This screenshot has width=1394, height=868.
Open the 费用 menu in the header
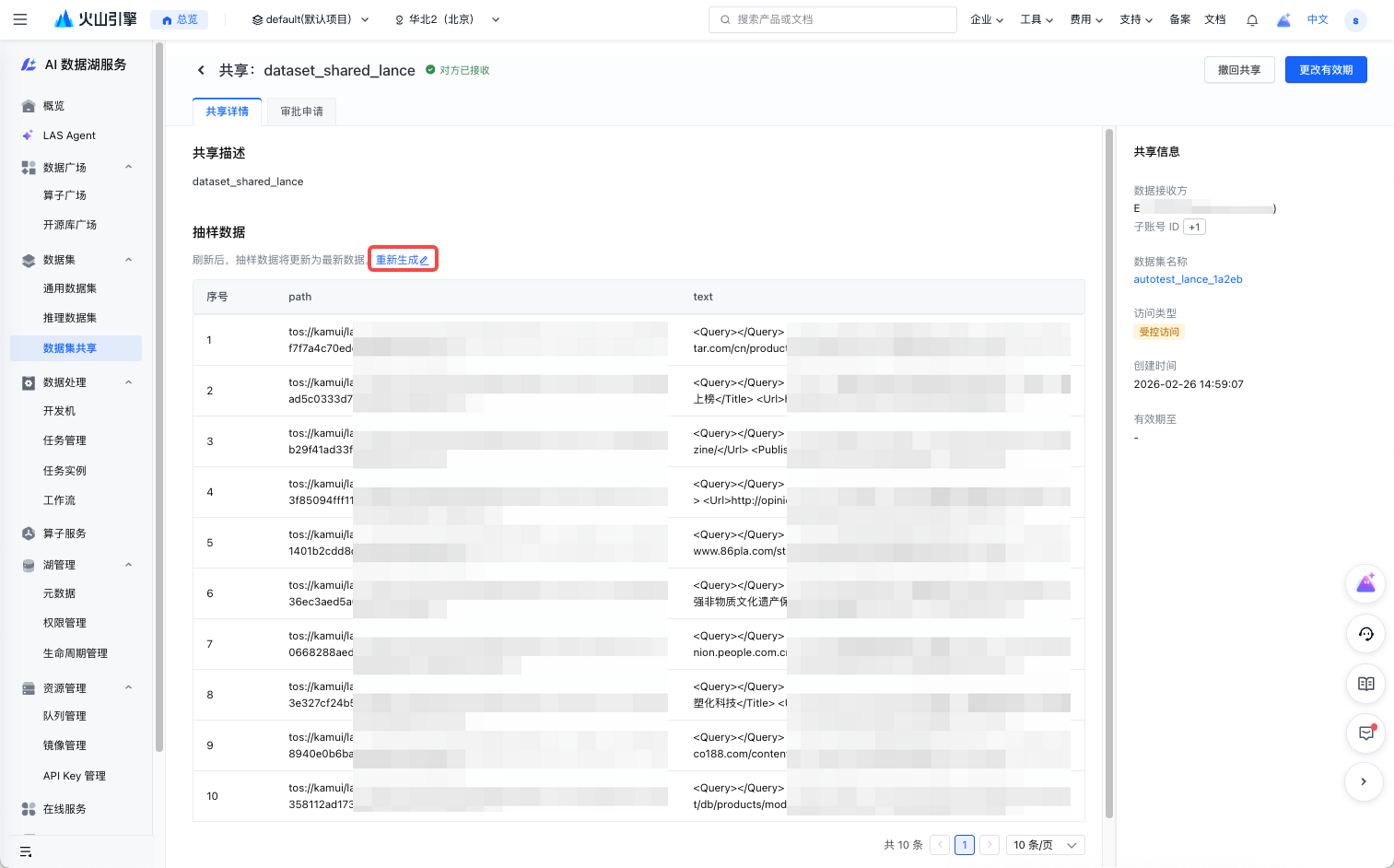pyautogui.click(x=1085, y=19)
